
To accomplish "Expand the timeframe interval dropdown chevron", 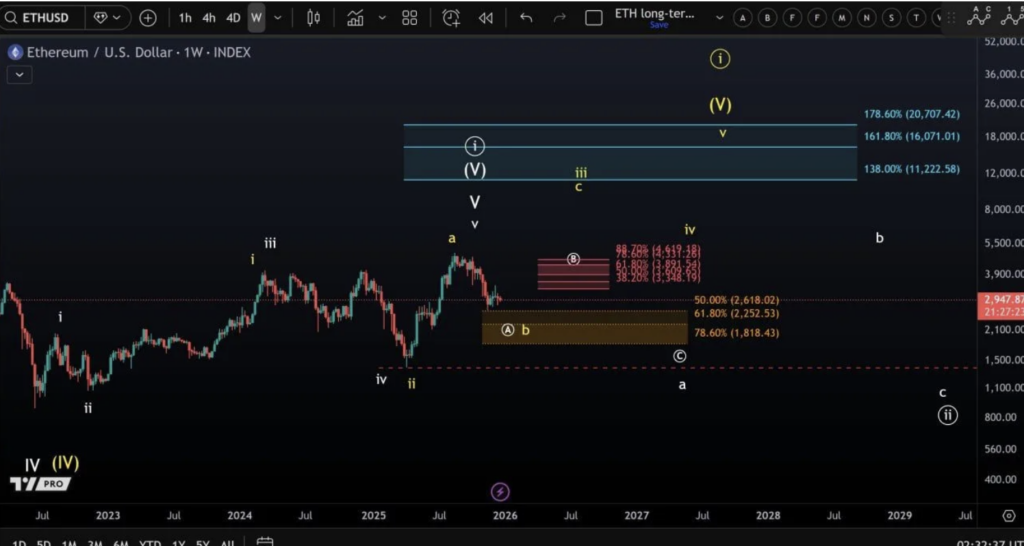I will tap(278, 18).
